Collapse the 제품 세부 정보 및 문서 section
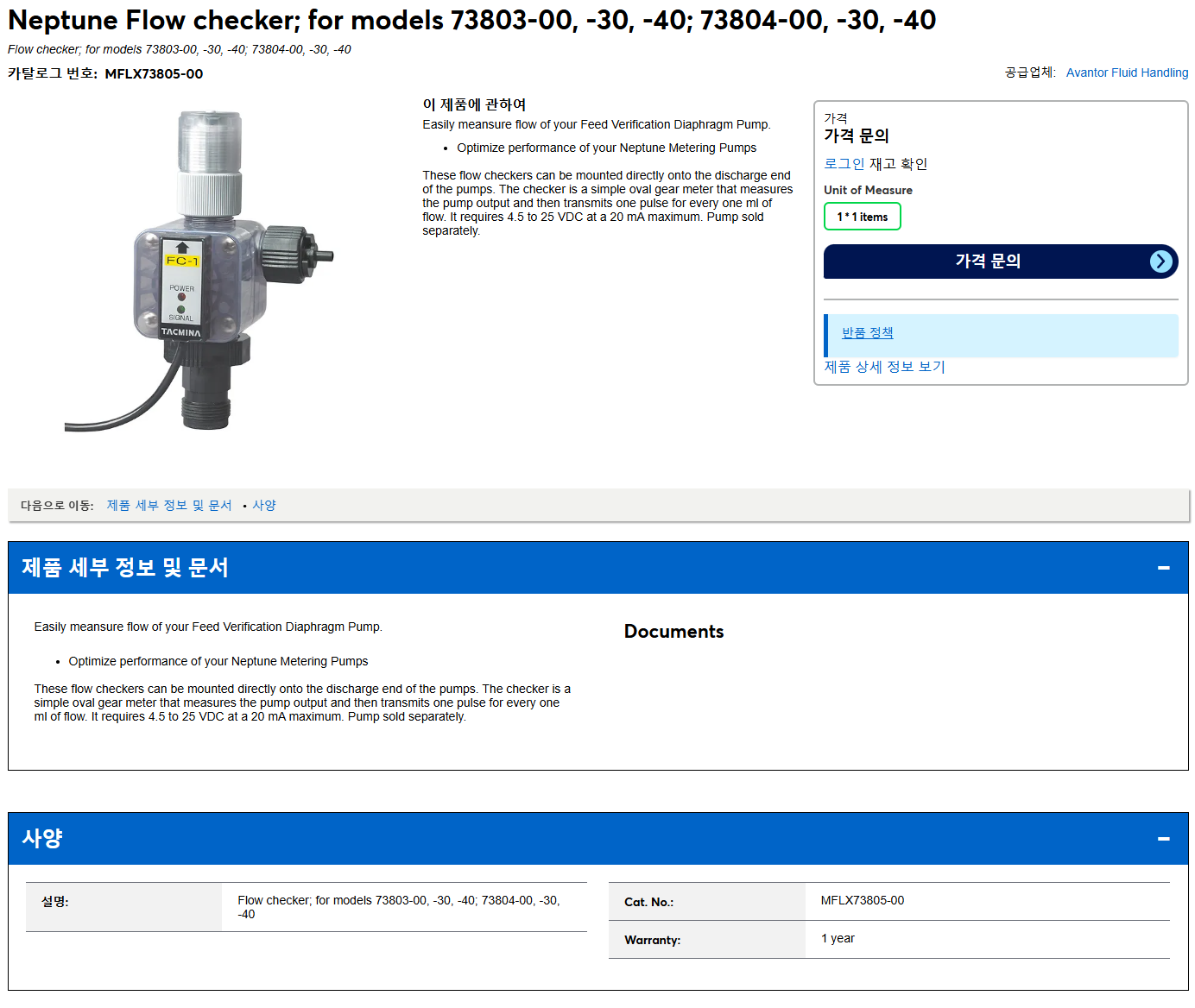 click(x=1163, y=568)
